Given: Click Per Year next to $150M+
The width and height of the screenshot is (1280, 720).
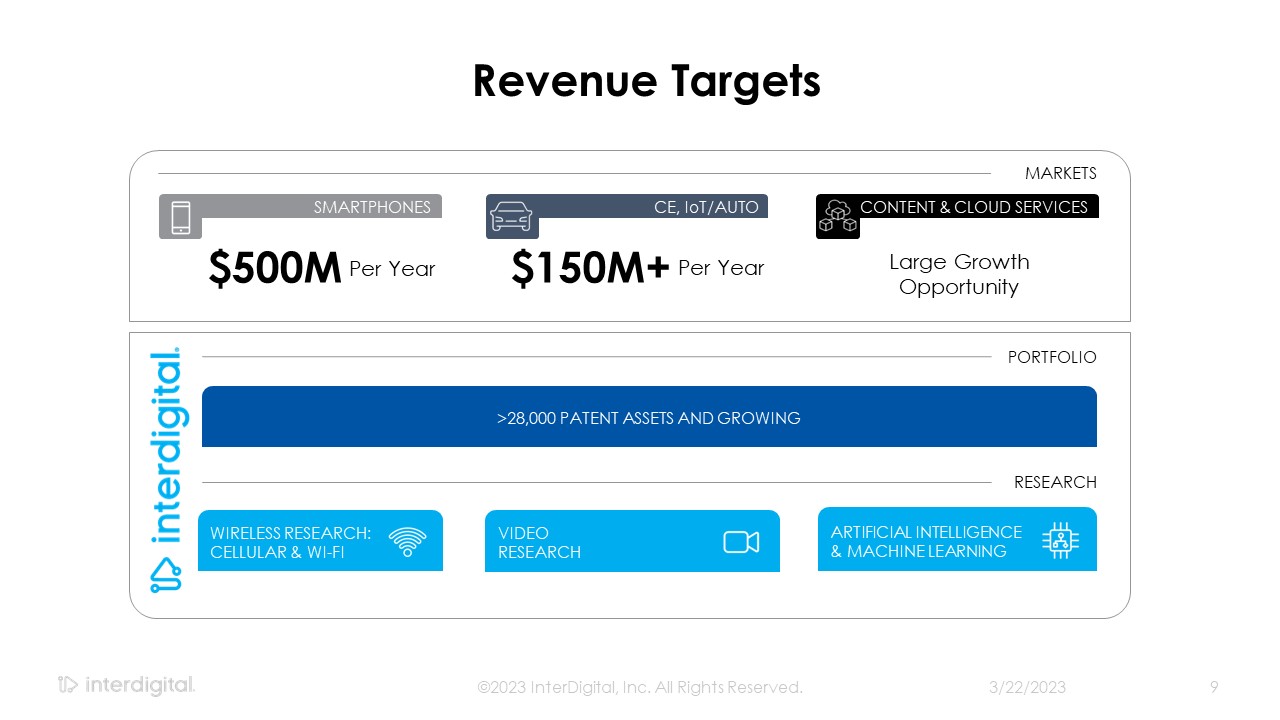Looking at the screenshot, I should [721, 268].
